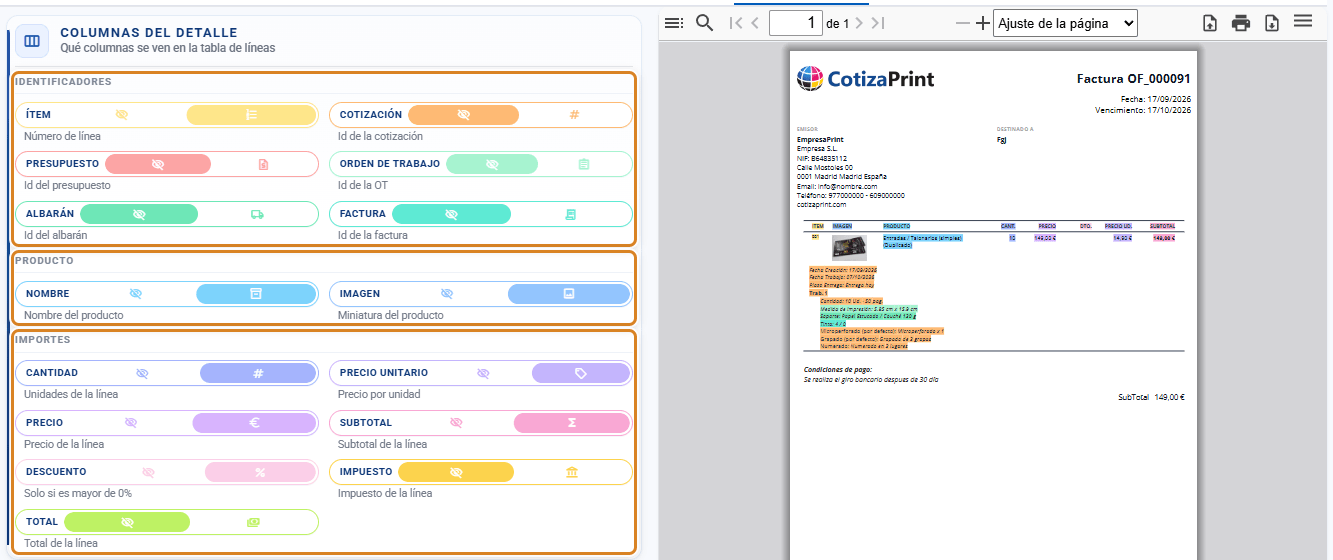The image size is (1333, 560).
Task: Toggle the PDF viewer sidebar
Action: click(x=674, y=23)
